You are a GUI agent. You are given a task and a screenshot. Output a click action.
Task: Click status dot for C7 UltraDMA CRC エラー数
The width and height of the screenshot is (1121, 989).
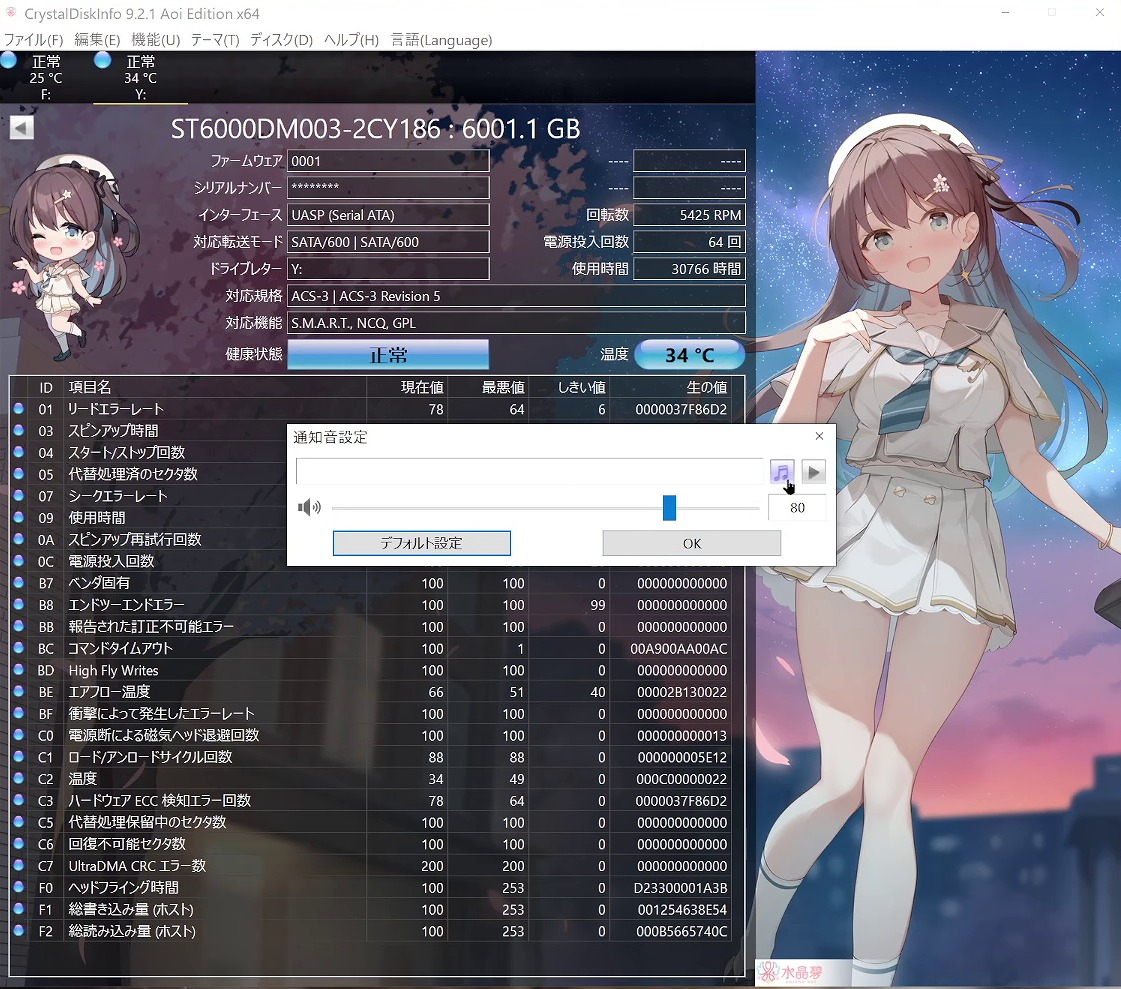(19, 865)
